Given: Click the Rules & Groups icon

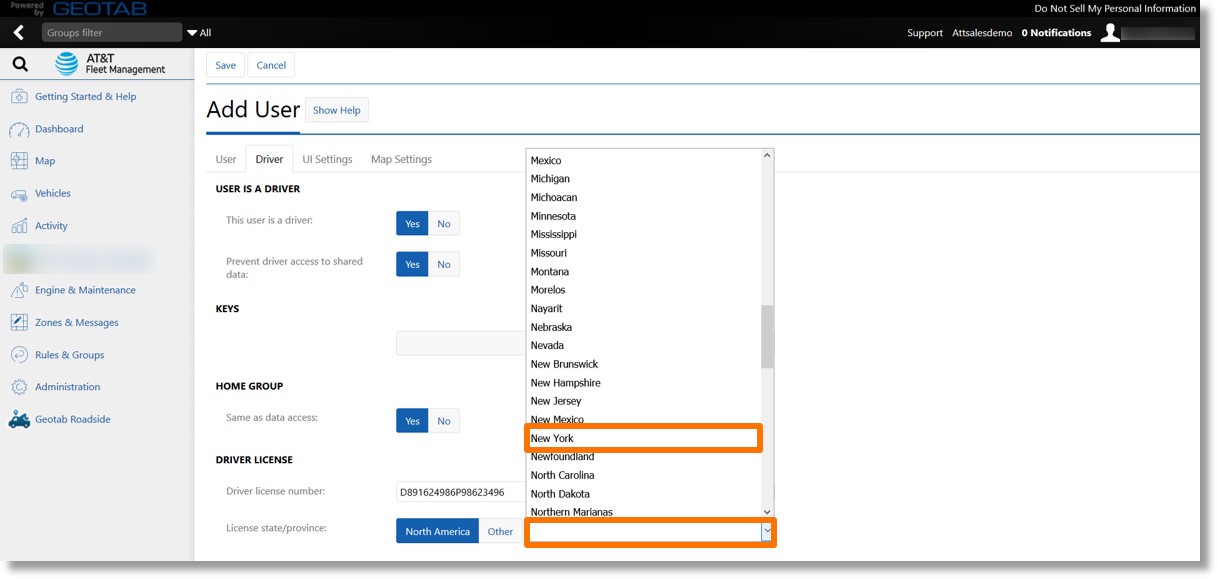Looking at the screenshot, I should coord(19,355).
